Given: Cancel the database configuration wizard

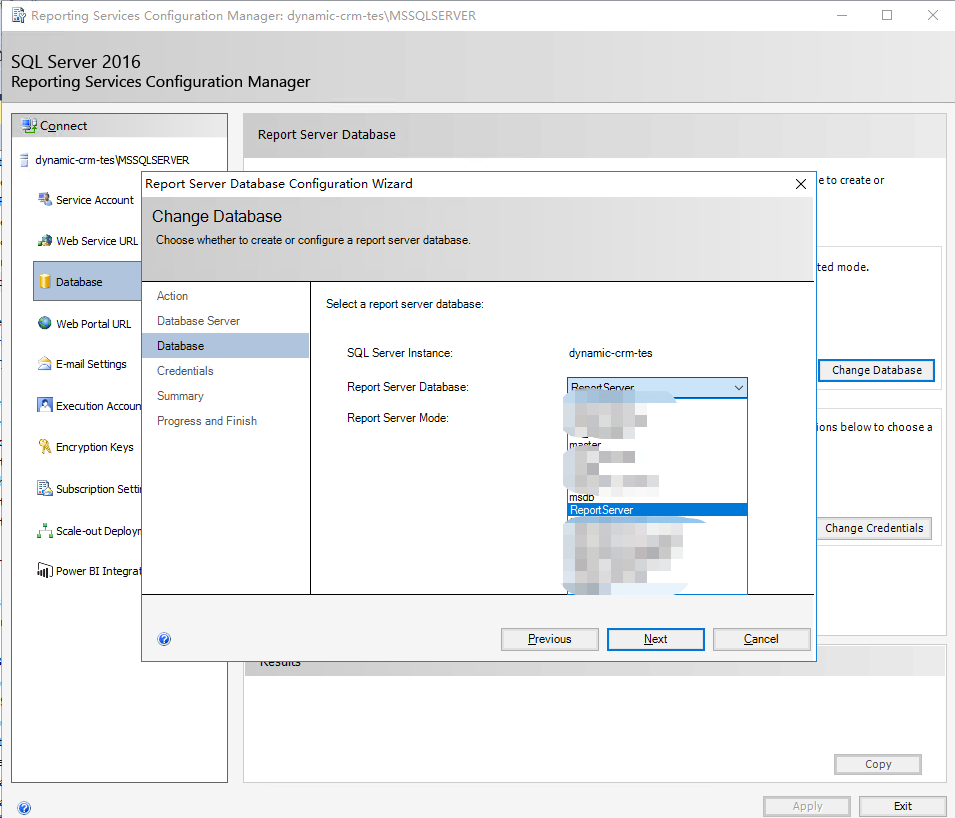Looking at the screenshot, I should [x=761, y=639].
